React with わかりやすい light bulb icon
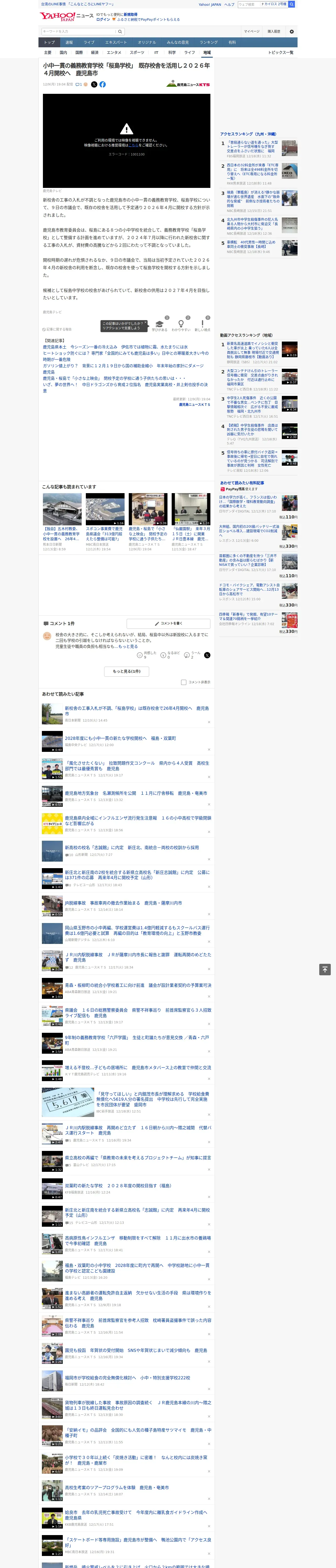The width and height of the screenshot is (336, 1568). [x=181, y=324]
